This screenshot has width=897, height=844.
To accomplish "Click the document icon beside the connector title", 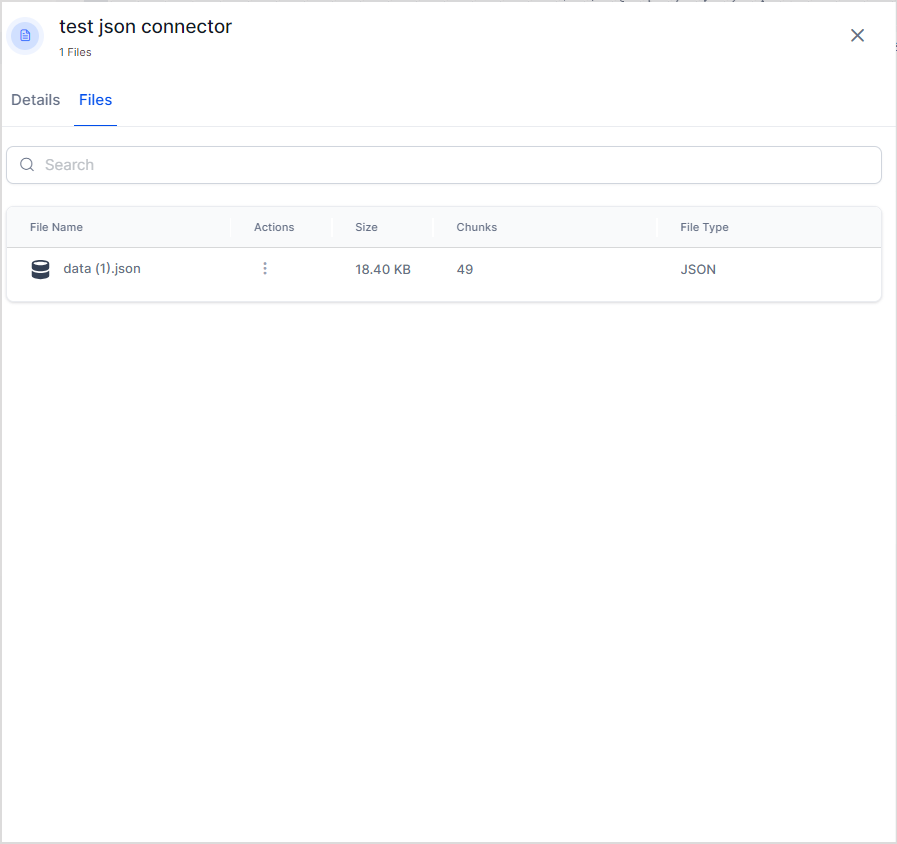I will (x=25, y=36).
